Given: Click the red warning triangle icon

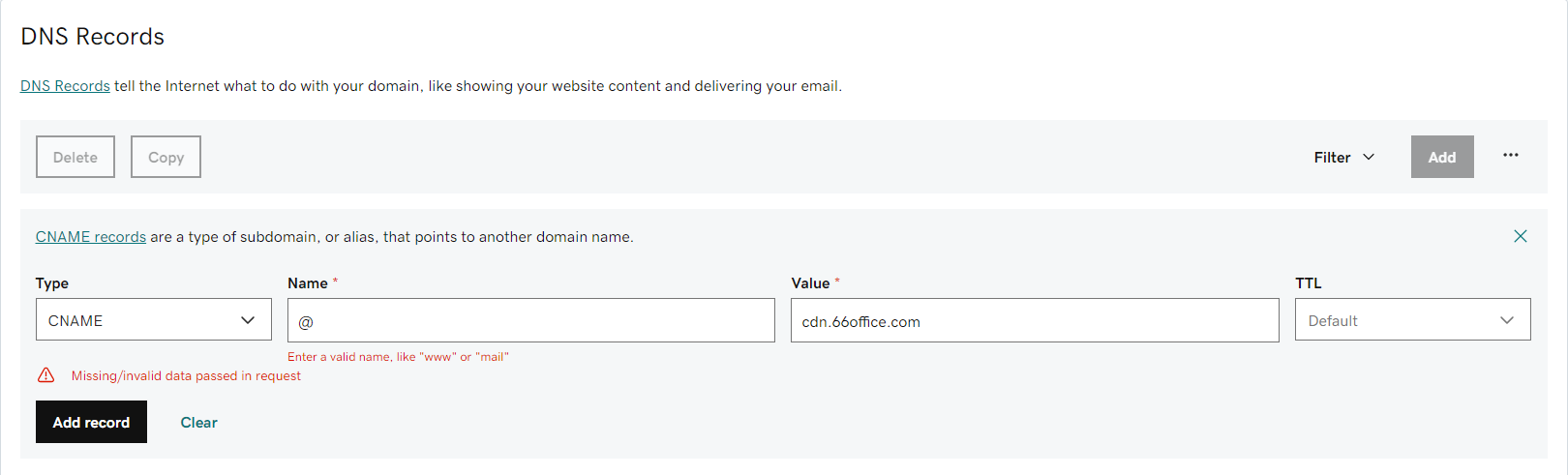Looking at the screenshot, I should coord(45,375).
